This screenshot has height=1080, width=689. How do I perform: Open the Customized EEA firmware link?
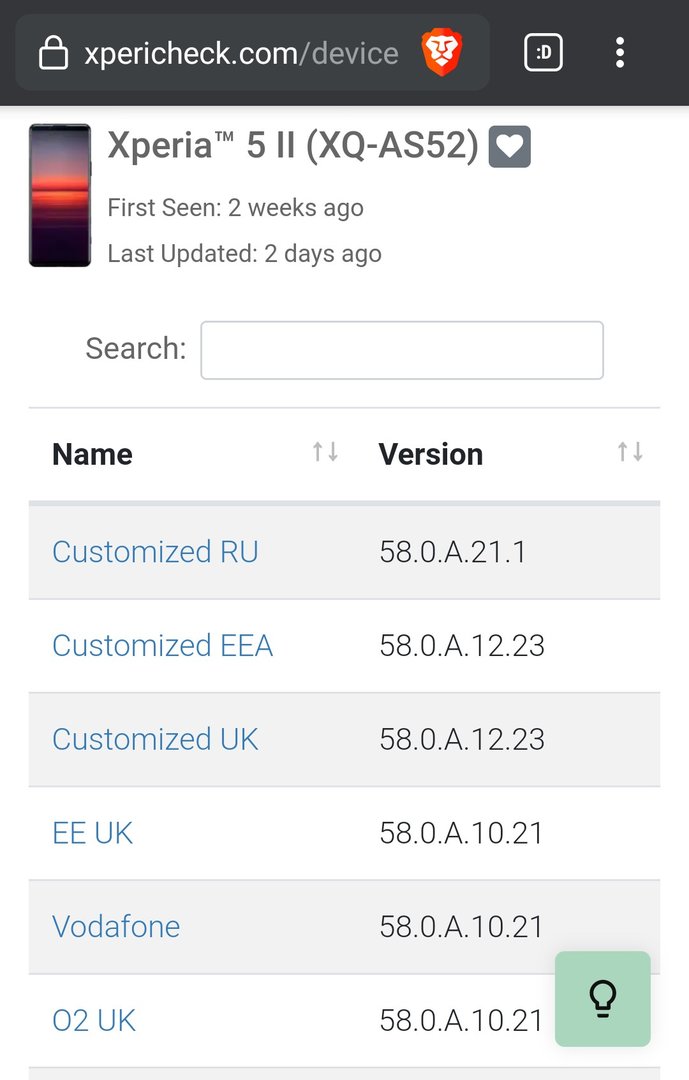(x=163, y=645)
